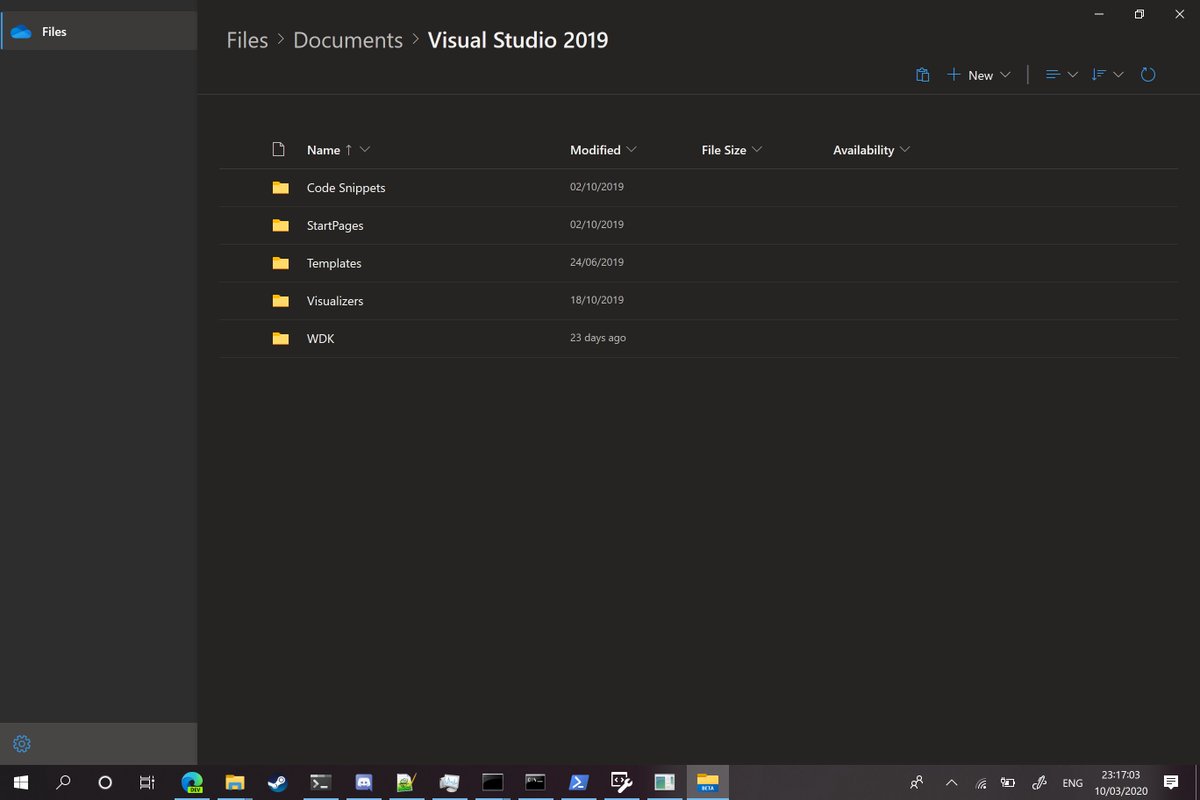The image size is (1200, 800).
Task: Click the file type column icon in header
Action: (x=279, y=150)
